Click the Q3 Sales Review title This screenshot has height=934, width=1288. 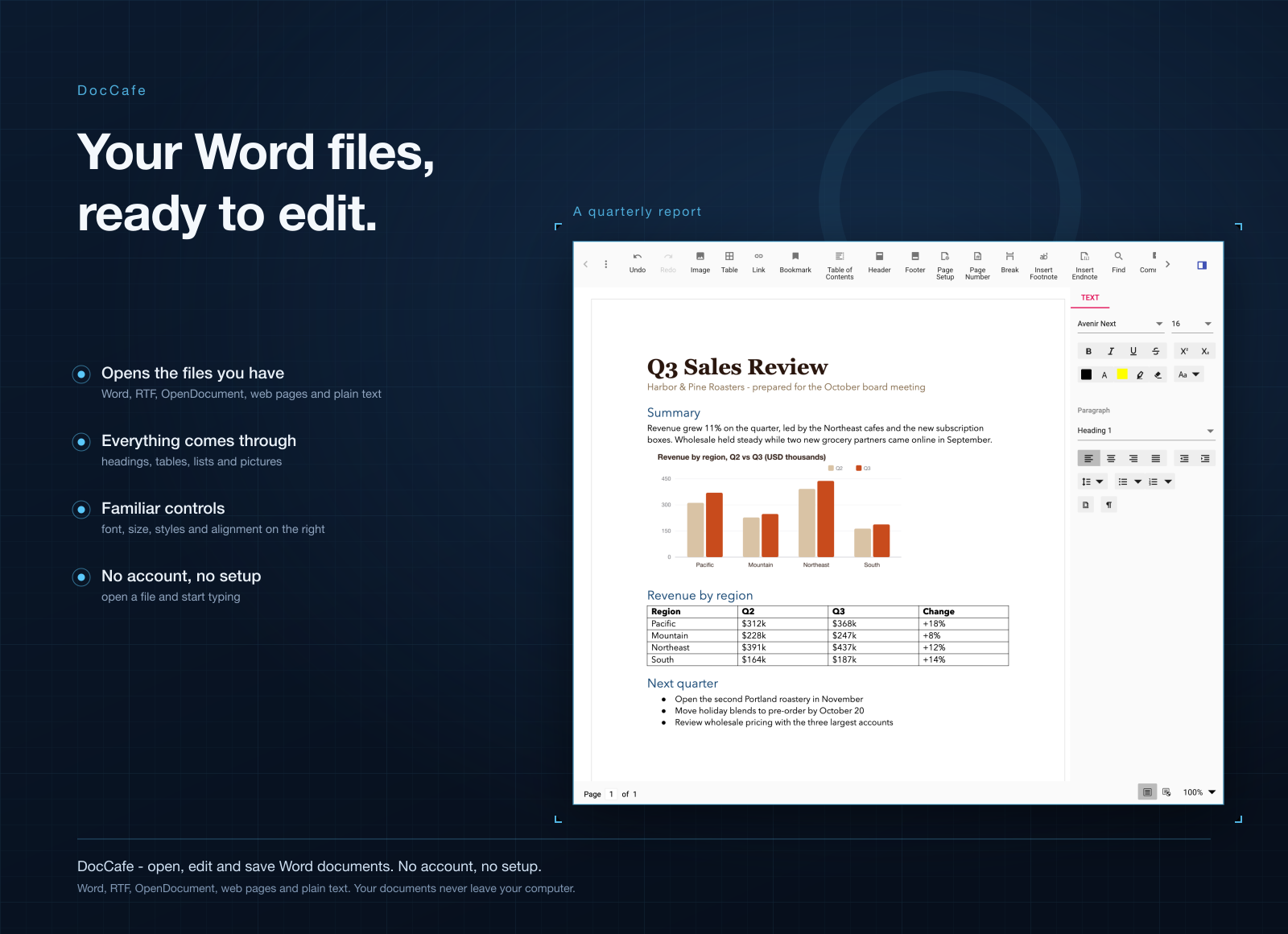click(x=737, y=367)
